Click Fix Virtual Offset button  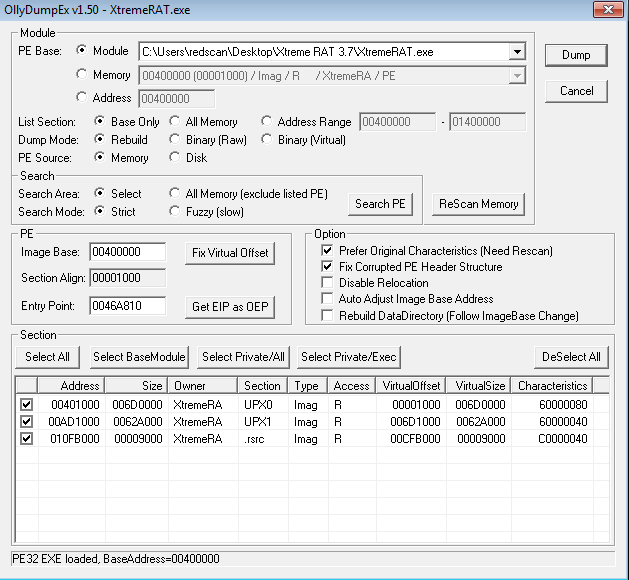230,253
